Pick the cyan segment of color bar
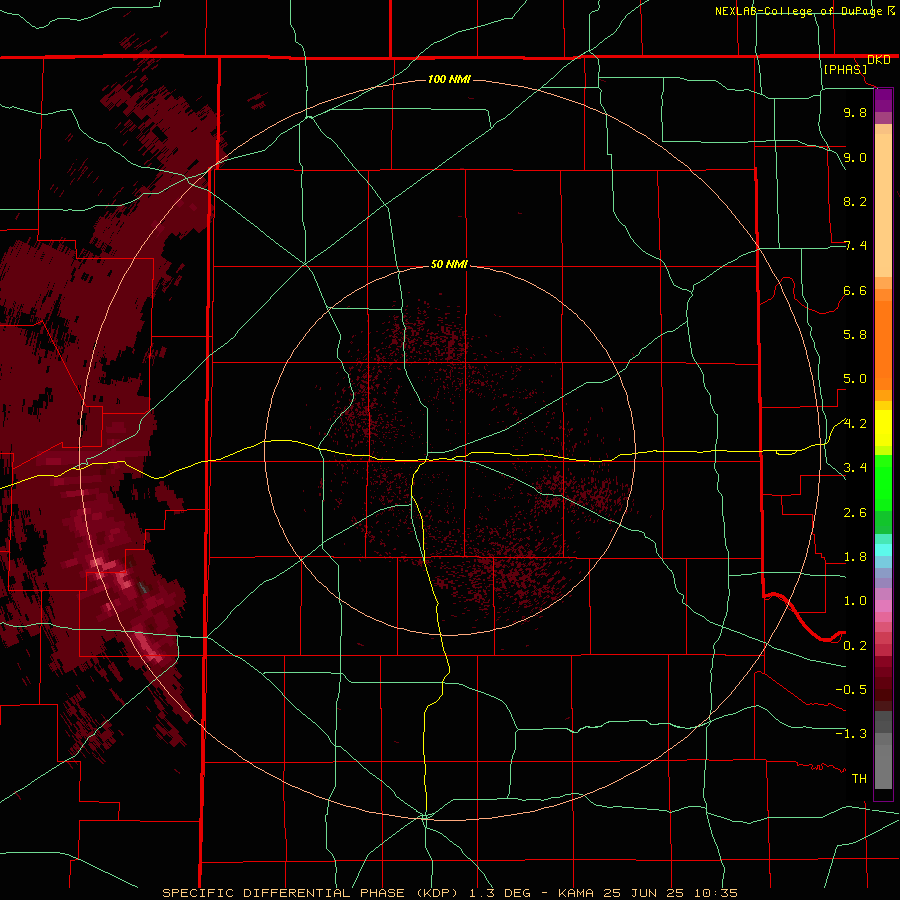The image size is (900, 900). (883, 550)
